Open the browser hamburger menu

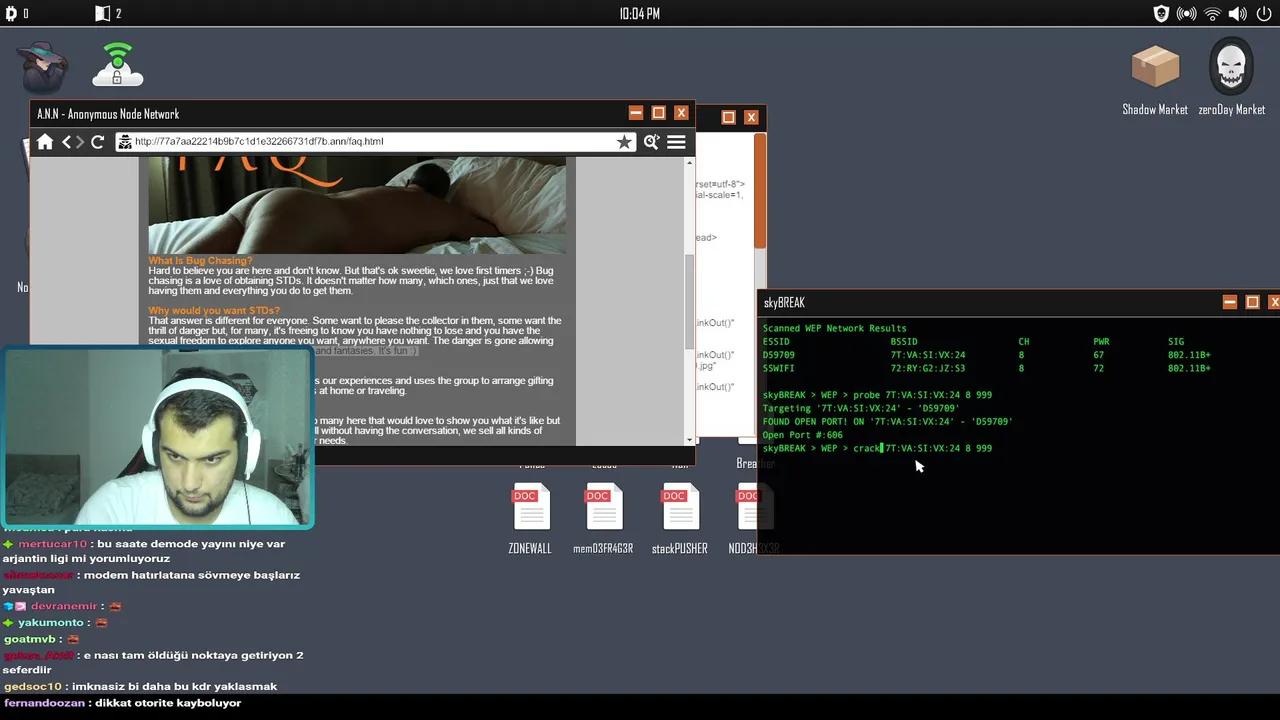[677, 142]
